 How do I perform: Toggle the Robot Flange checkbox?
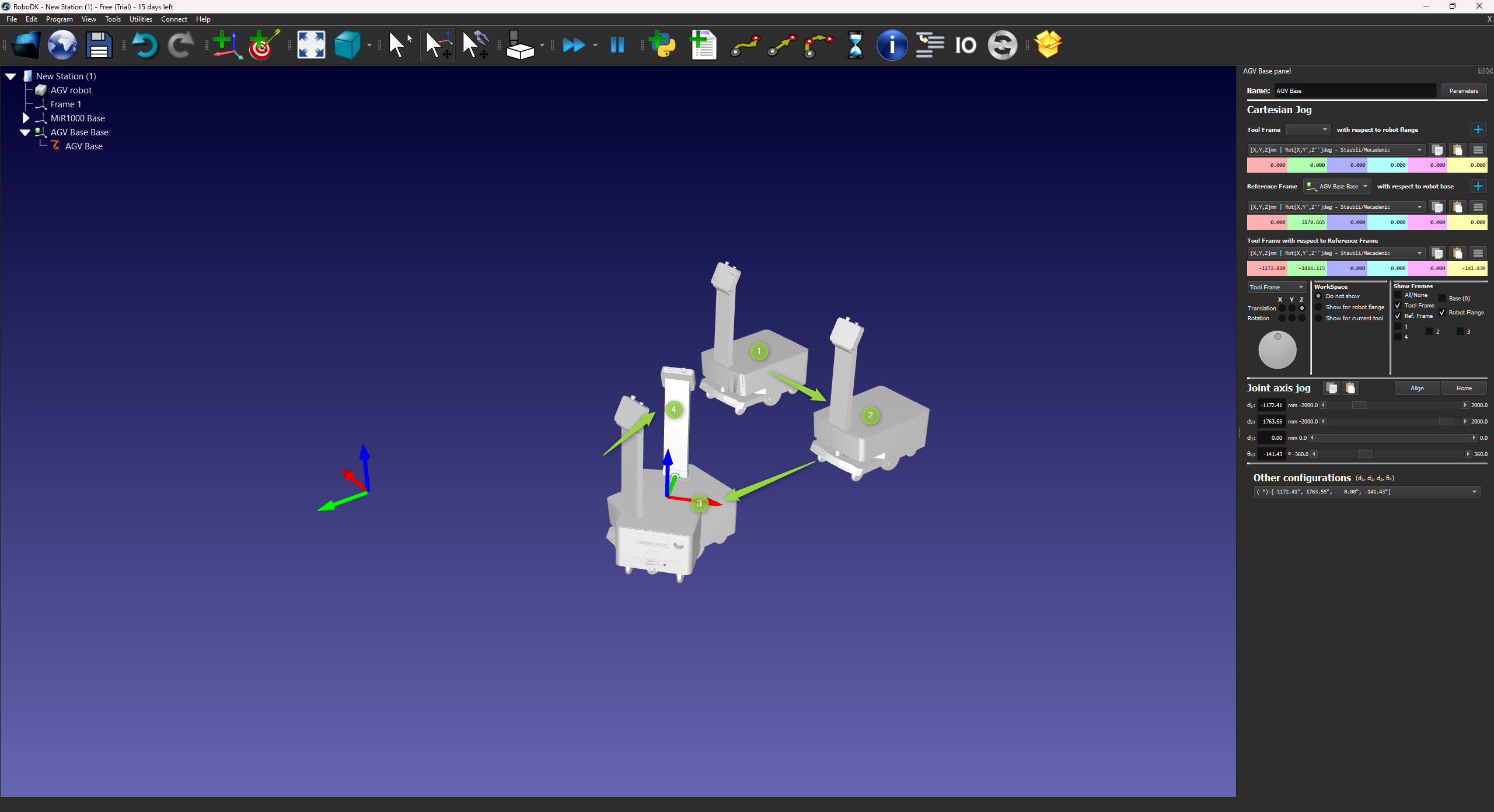click(1442, 313)
